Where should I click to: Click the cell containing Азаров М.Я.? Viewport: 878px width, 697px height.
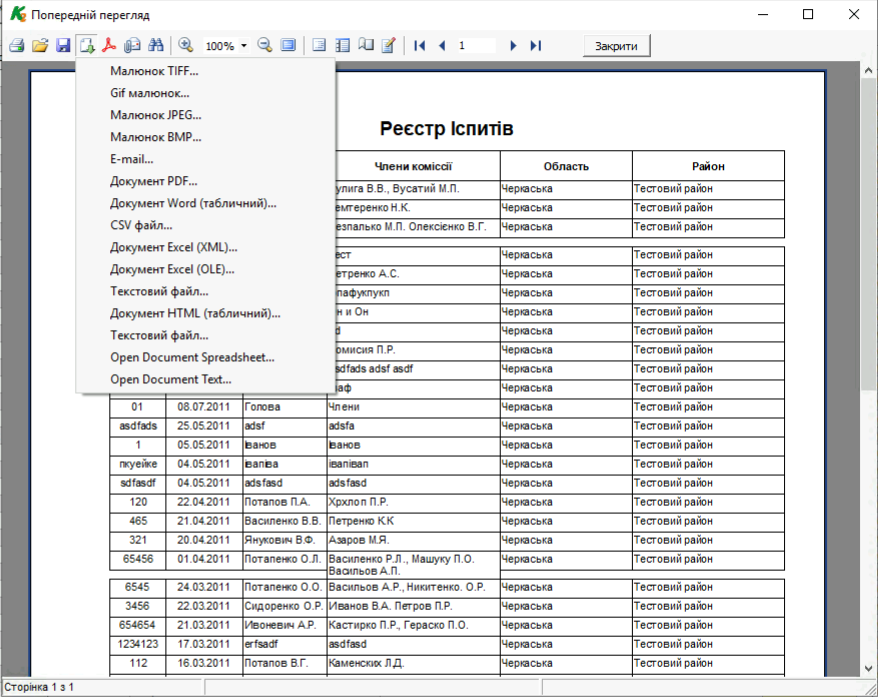(x=413, y=540)
